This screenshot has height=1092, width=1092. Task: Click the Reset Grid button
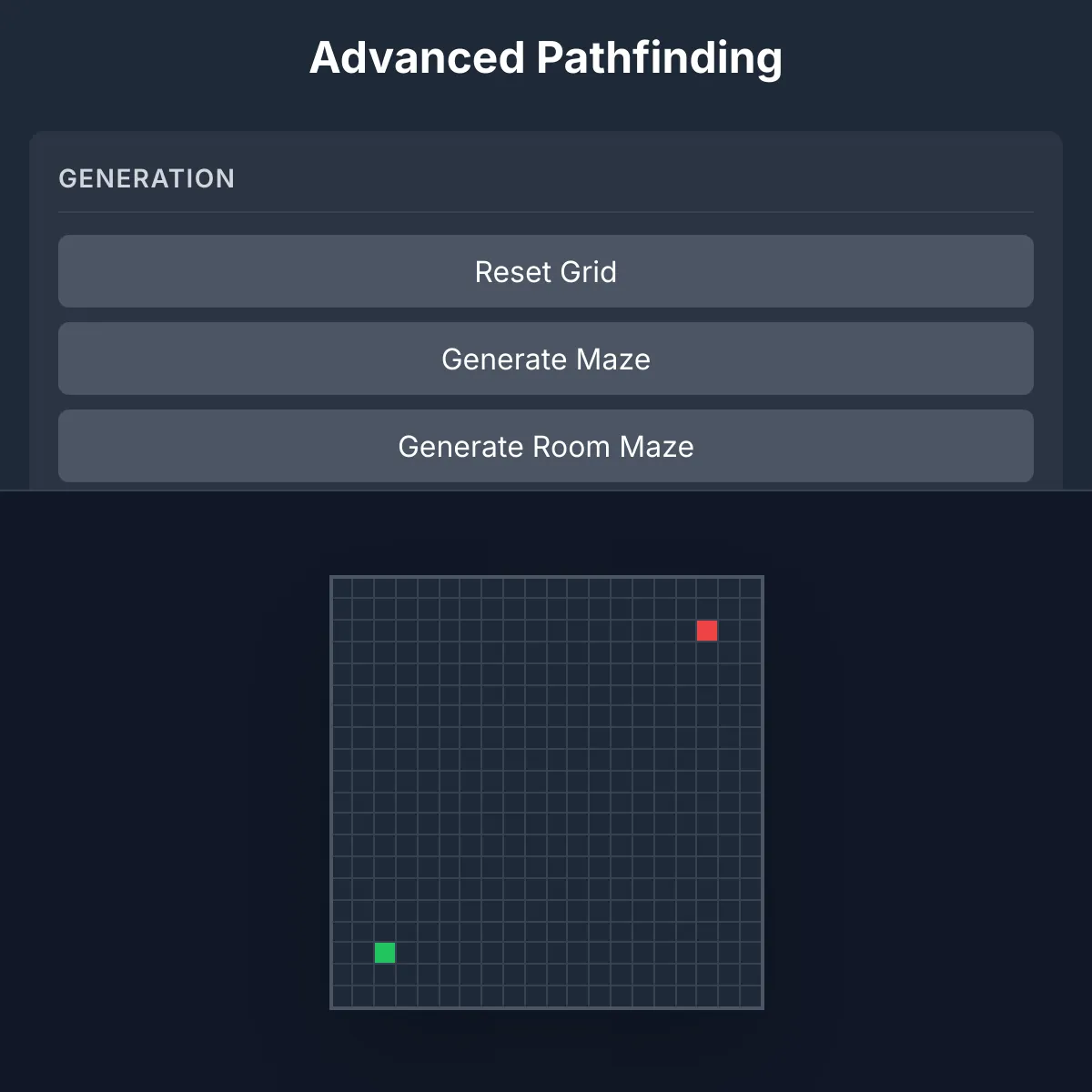click(546, 271)
